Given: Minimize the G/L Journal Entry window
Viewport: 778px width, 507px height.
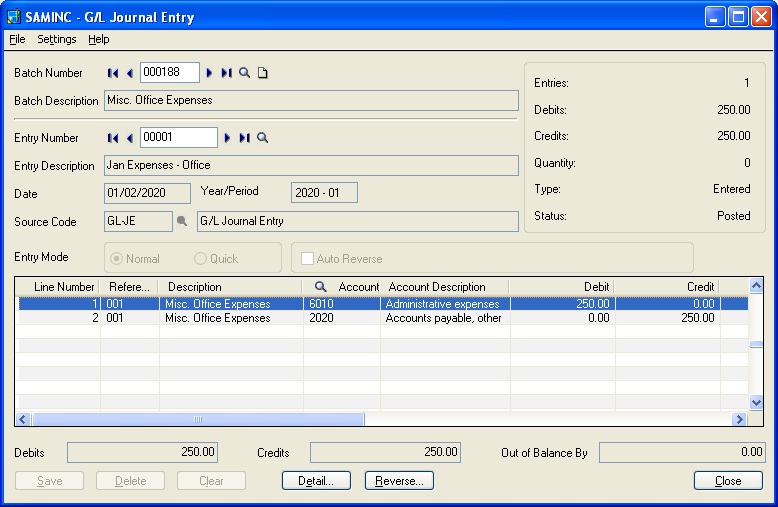Looking at the screenshot, I should (x=714, y=17).
